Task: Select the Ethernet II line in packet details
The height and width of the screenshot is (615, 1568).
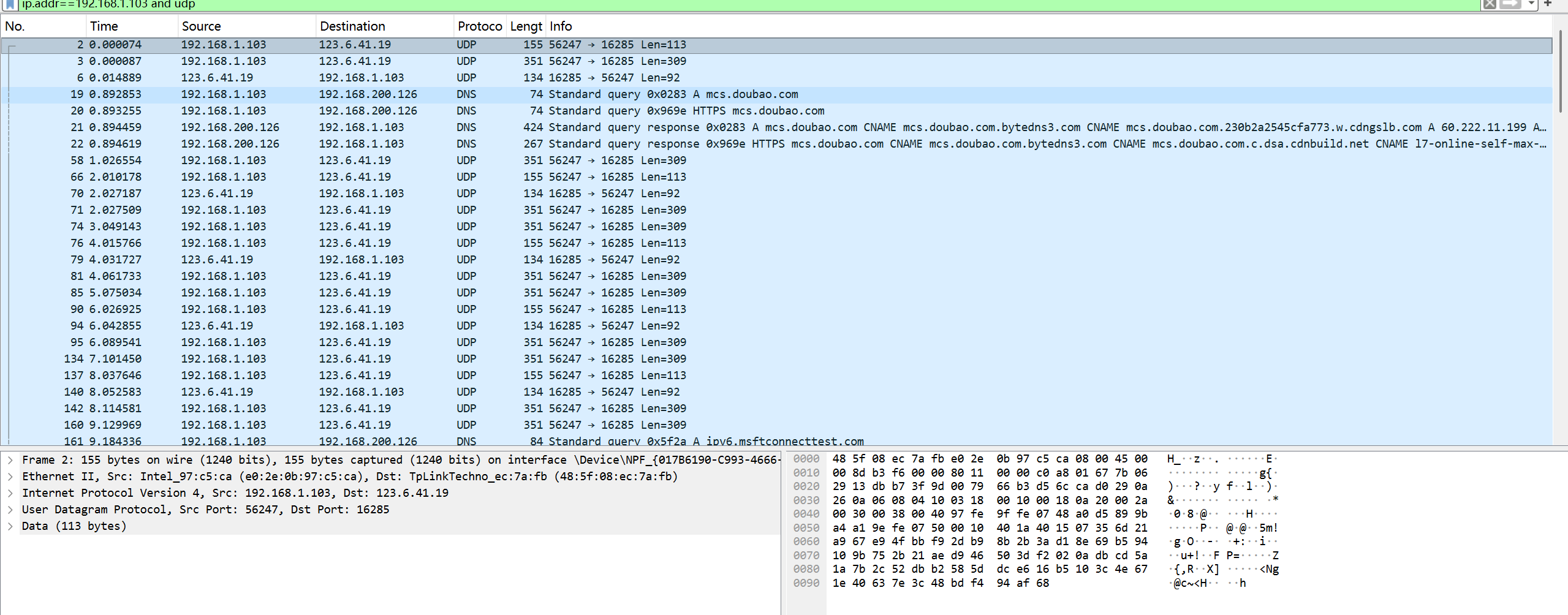Action: coord(401,477)
